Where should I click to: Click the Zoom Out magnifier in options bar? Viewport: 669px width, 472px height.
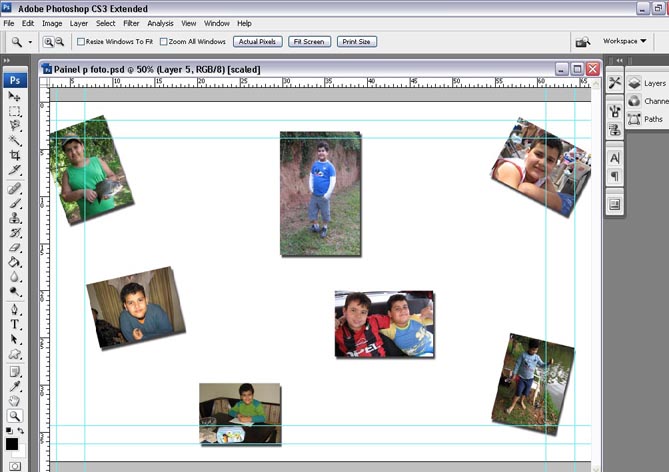point(59,42)
